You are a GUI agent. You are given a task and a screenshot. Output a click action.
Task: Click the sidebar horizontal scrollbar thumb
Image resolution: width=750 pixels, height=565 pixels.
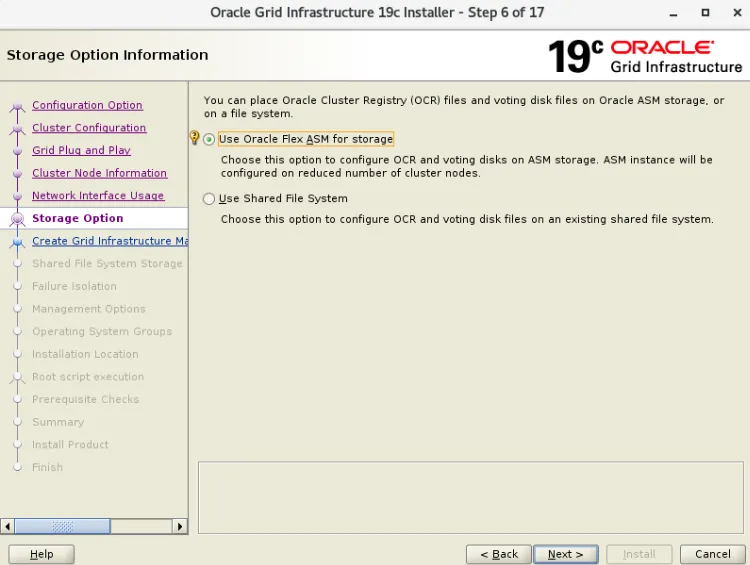coord(63,527)
